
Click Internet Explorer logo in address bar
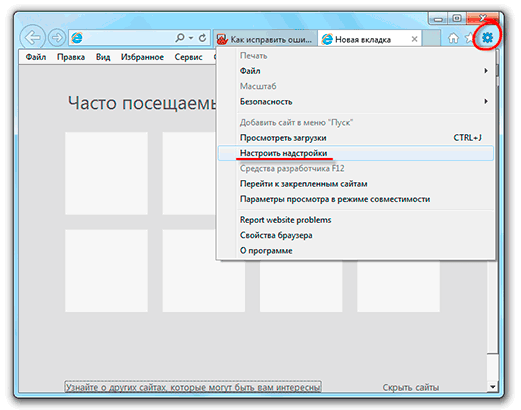tap(77, 38)
